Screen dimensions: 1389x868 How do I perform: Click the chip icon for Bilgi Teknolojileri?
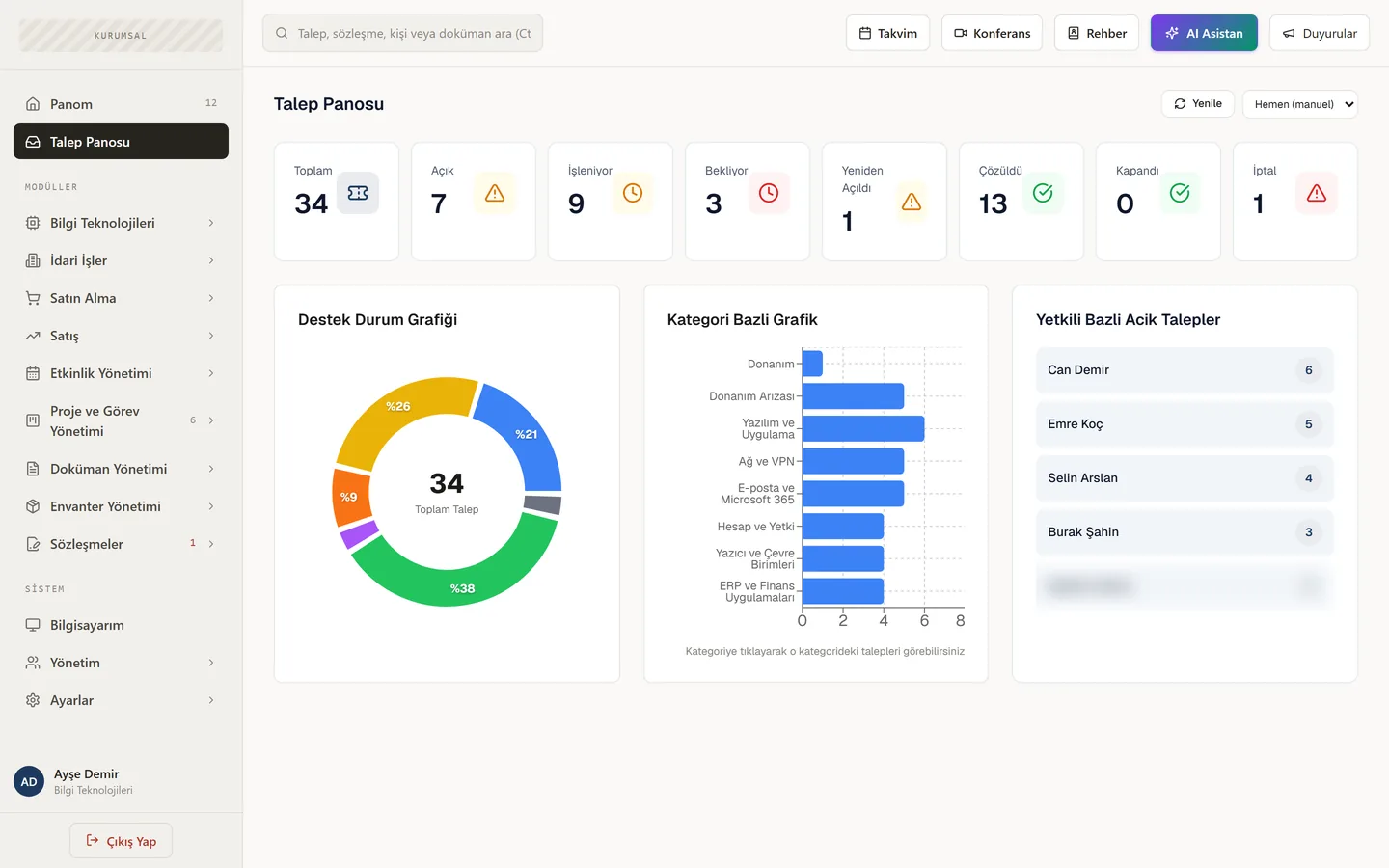tap(33, 223)
